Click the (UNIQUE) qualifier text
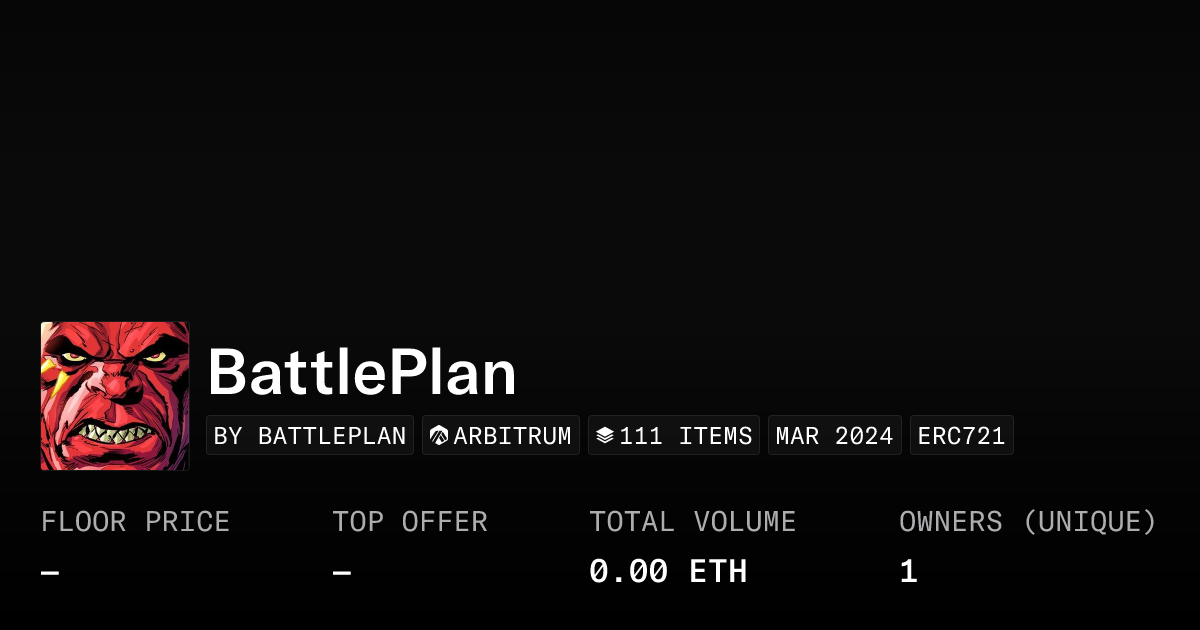The height and width of the screenshot is (630, 1200). click(1090, 522)
